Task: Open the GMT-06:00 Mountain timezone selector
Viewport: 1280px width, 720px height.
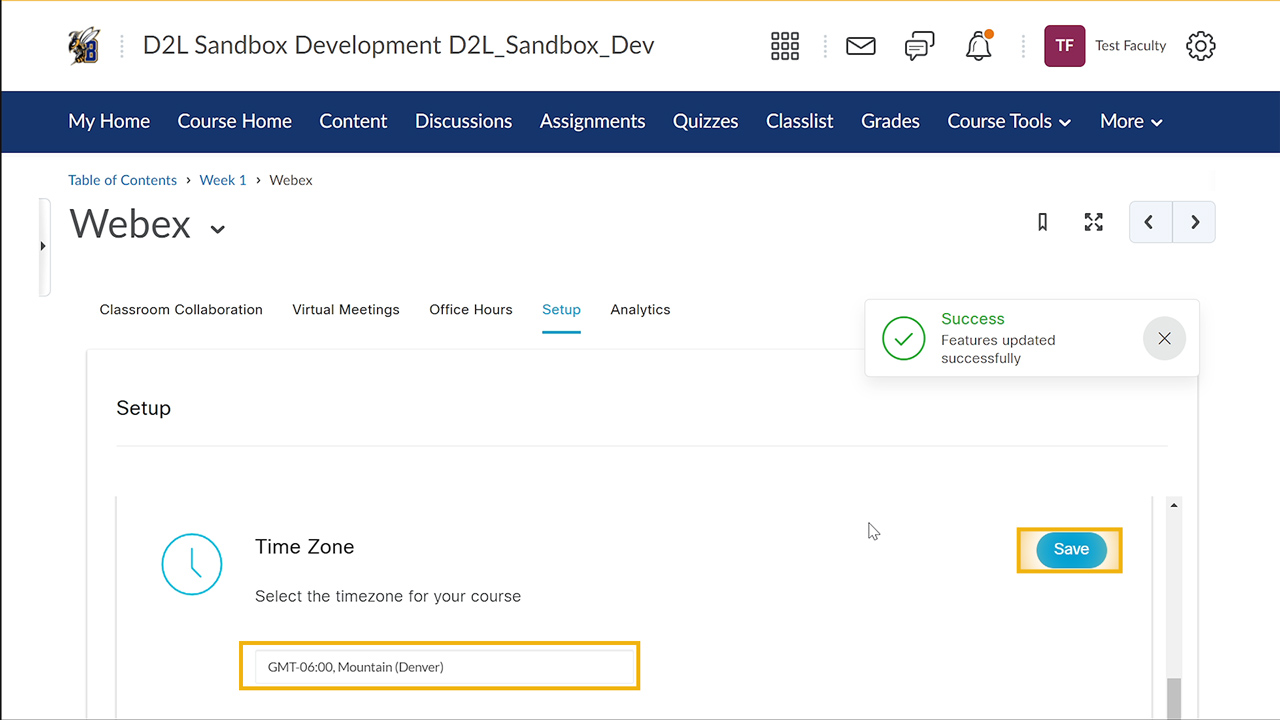Action: pyautogui.click(x=439, y=666)
